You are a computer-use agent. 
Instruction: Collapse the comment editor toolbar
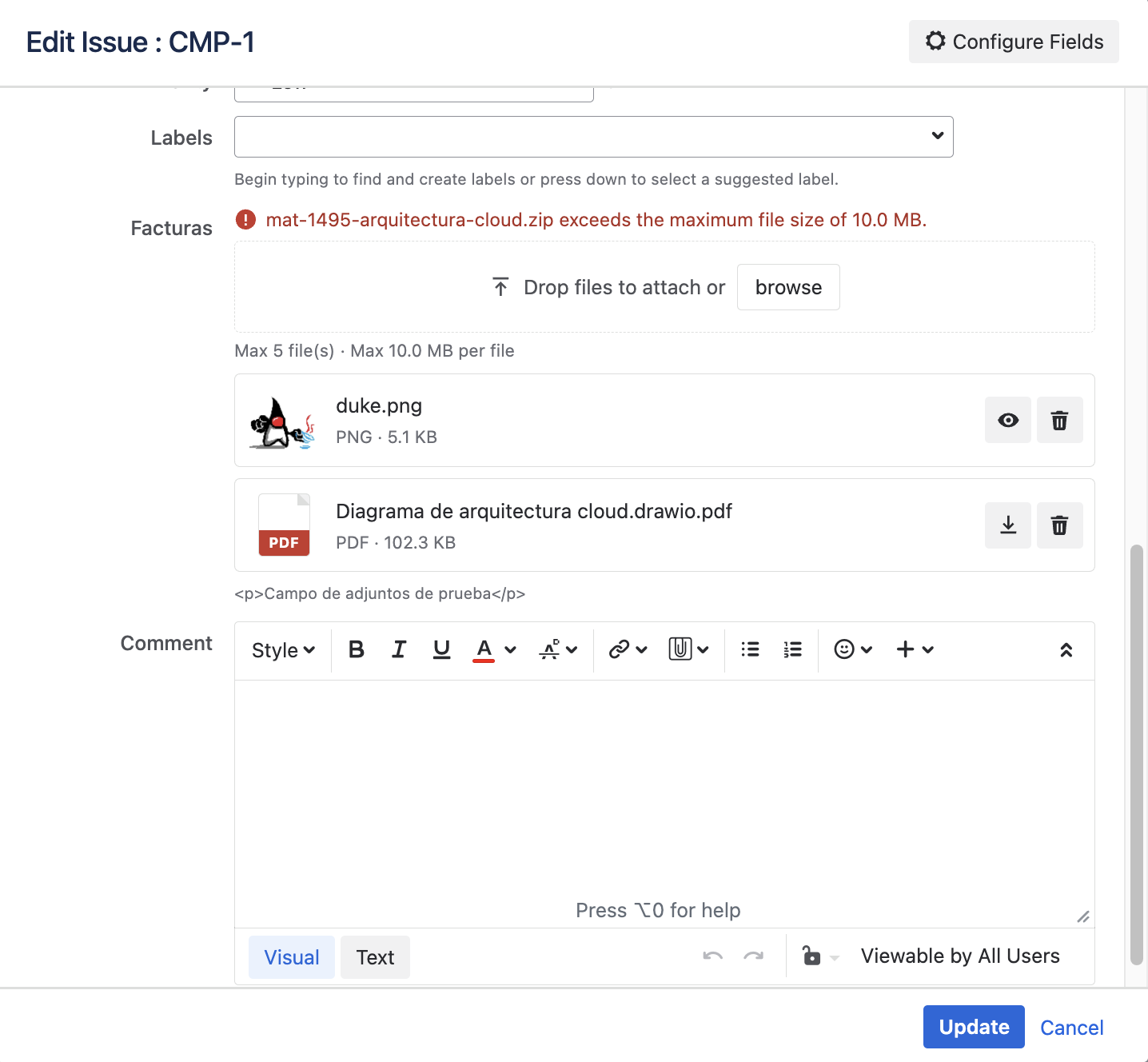tap(1066, 650)
